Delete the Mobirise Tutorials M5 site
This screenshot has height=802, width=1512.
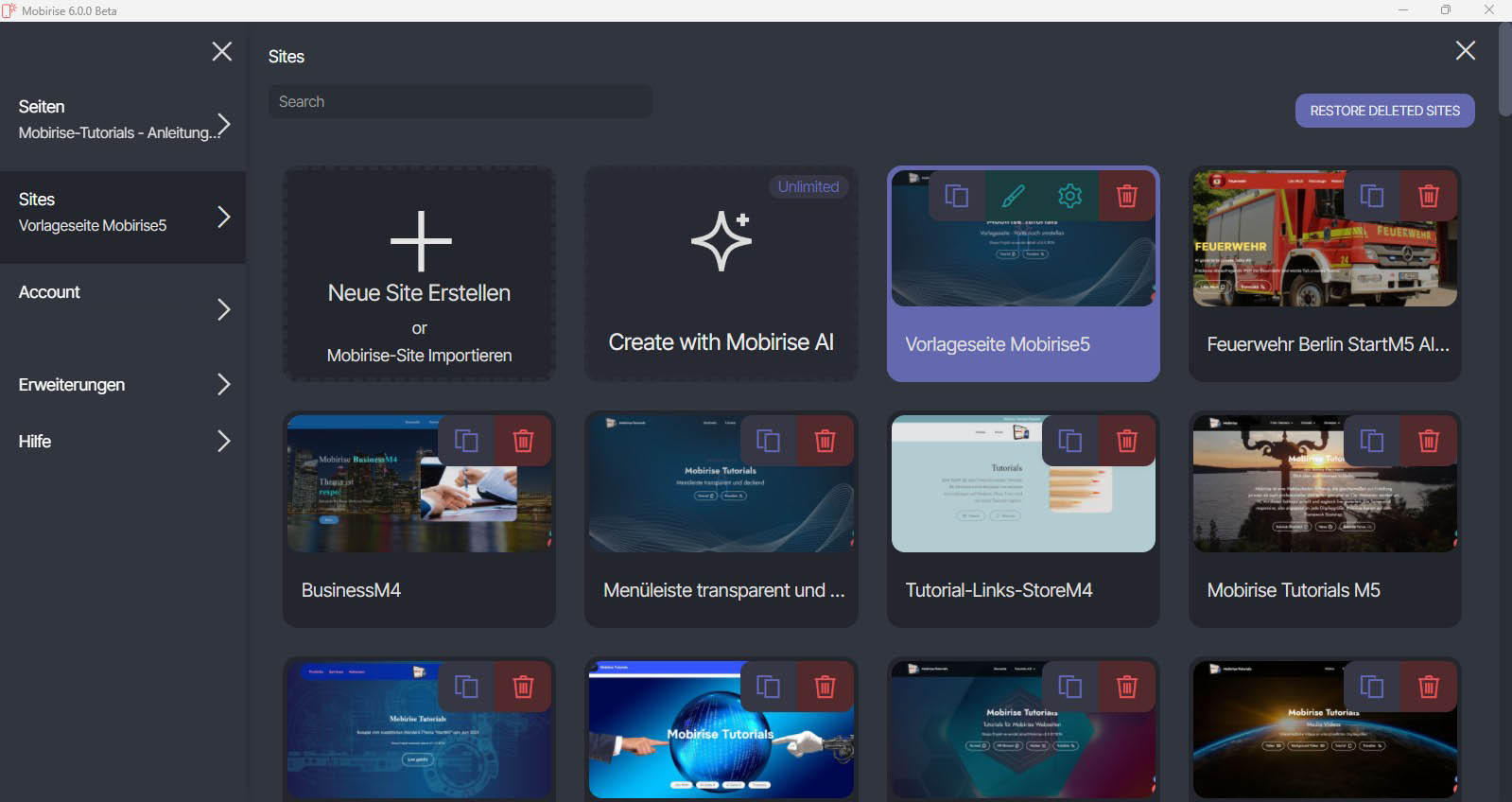[1429, 441]
